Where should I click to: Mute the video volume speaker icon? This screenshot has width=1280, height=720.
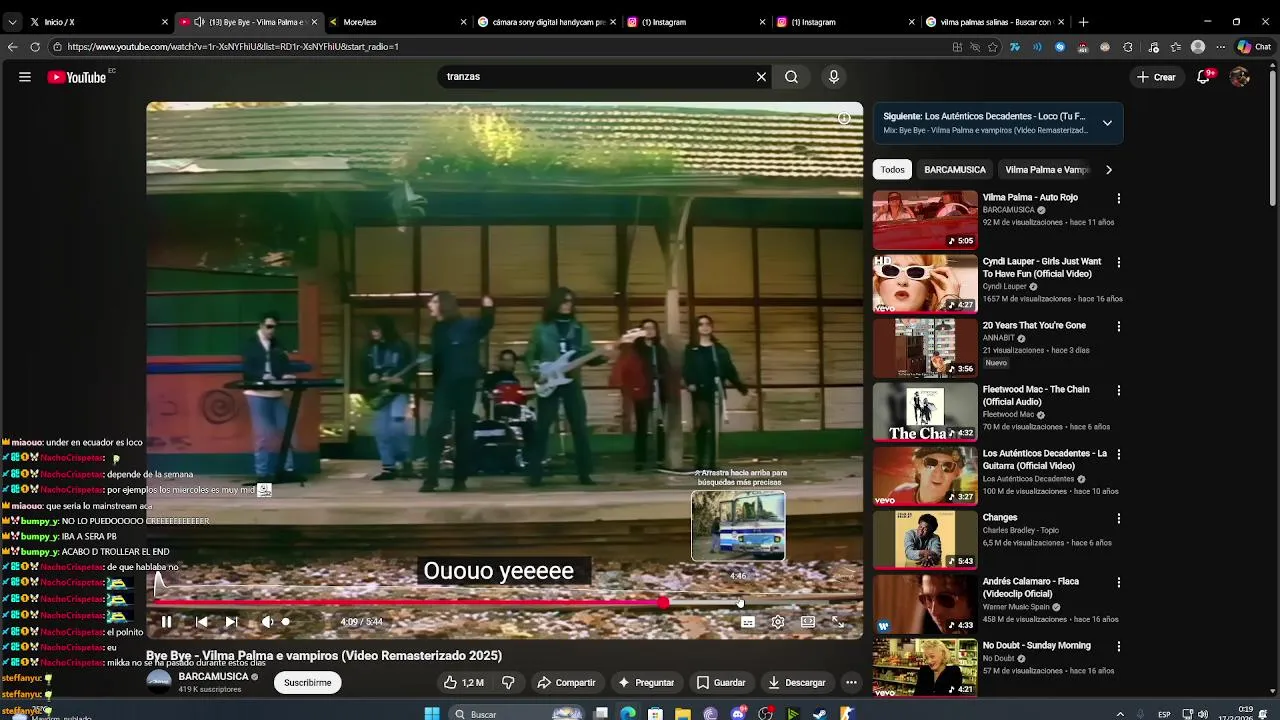(x=267, y=622)
